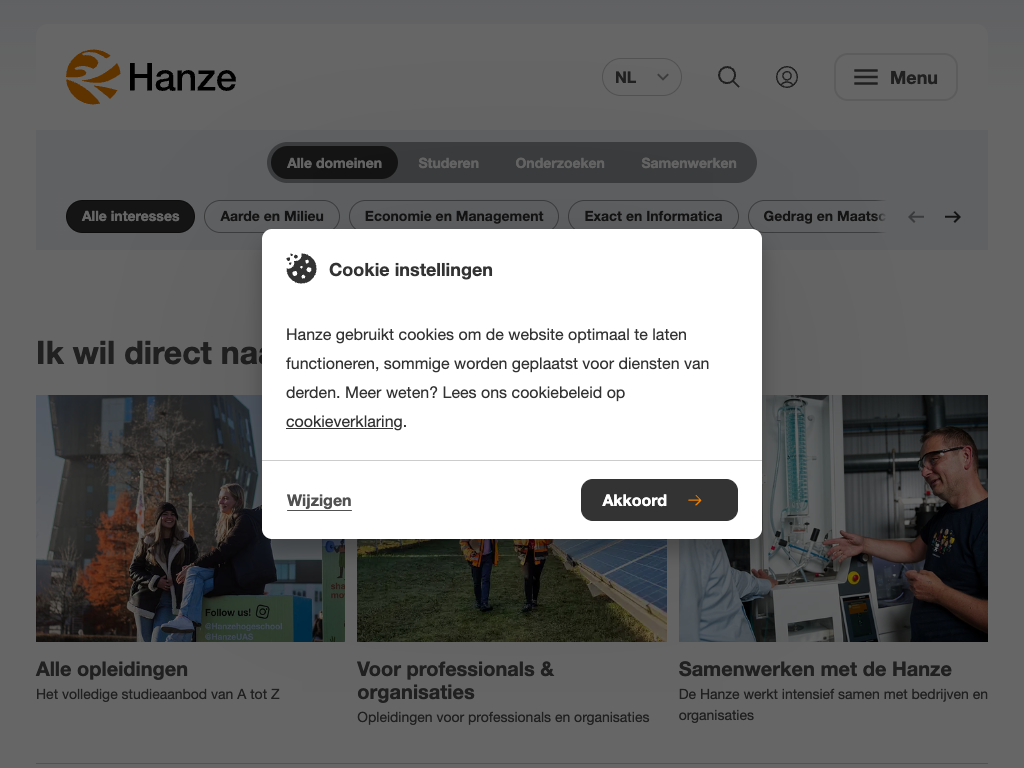Open the hamburger Menu button

click(x=896, y=77)
